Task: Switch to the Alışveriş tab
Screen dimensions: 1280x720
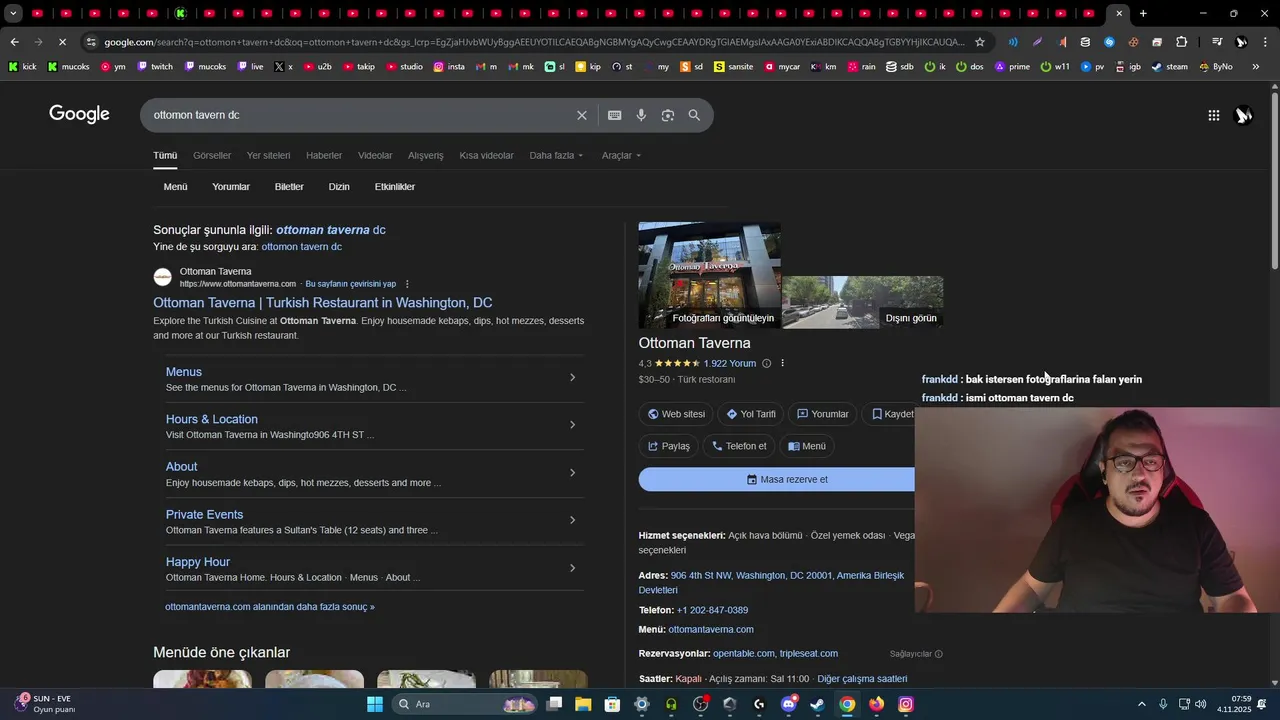Action: click(x=426, y=155)
